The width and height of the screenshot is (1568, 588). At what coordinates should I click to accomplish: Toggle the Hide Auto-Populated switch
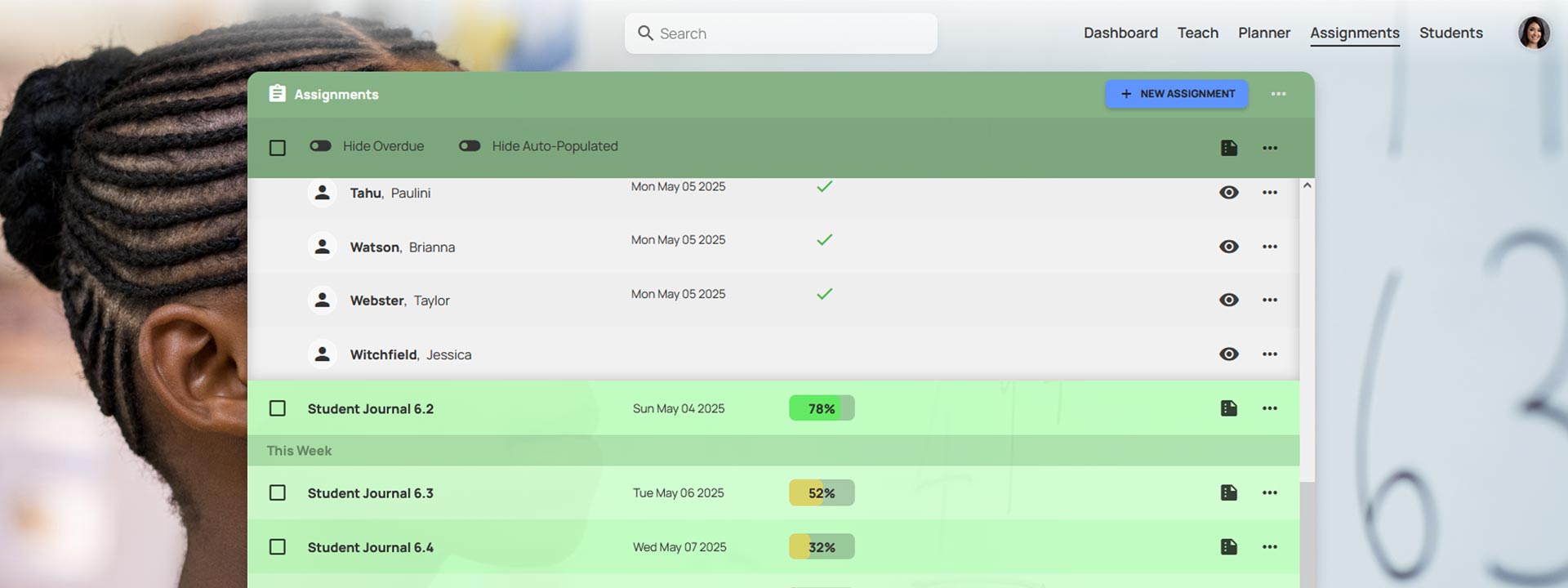(x=470, y=145)
